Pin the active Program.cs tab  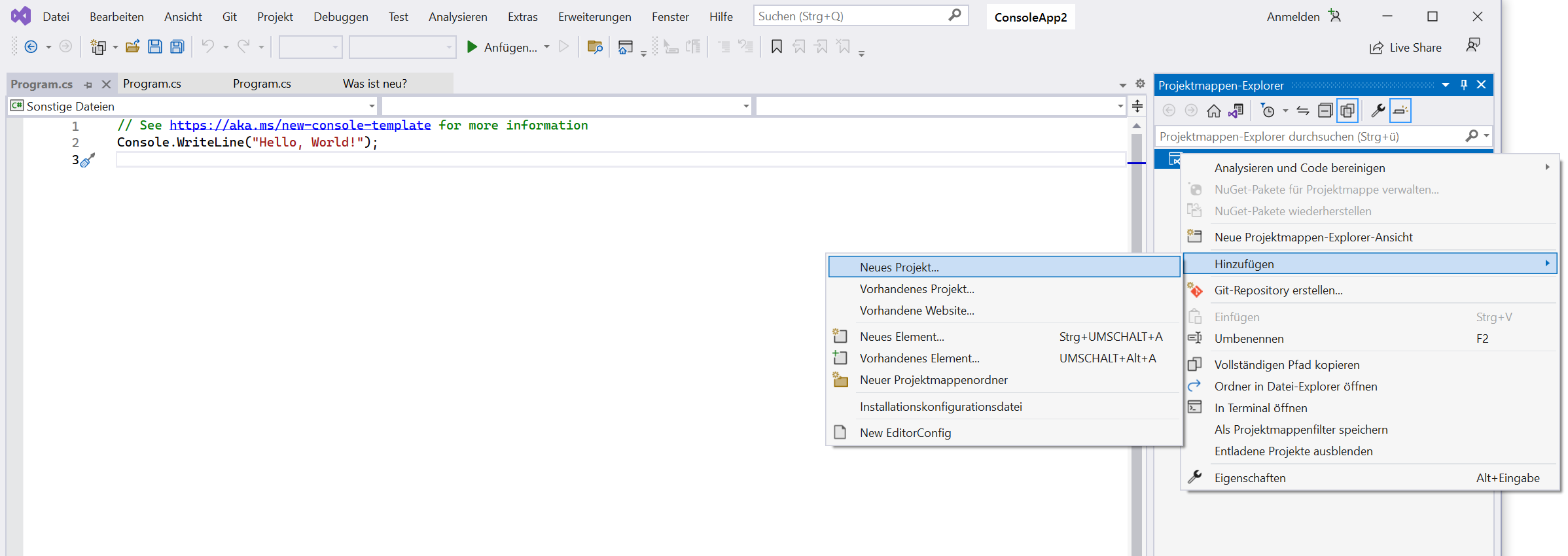pos(88,84)
